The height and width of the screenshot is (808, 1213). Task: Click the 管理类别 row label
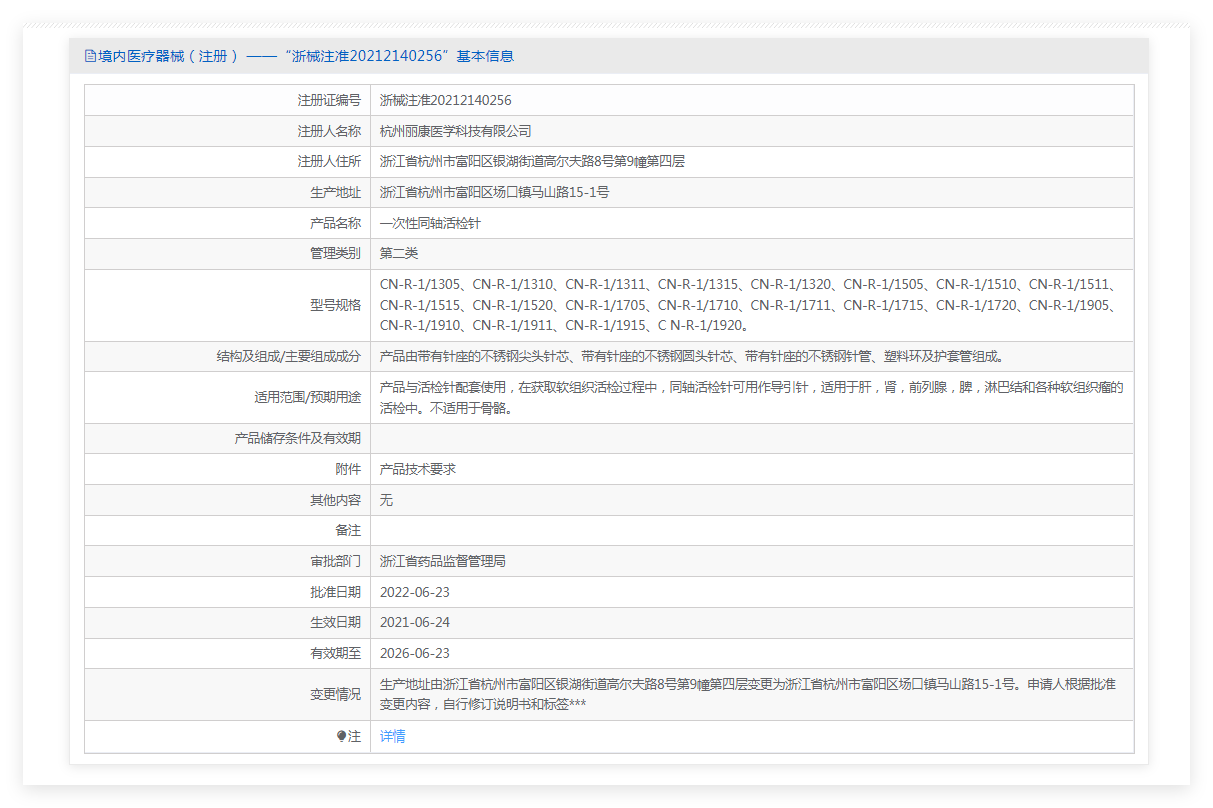pyautogui.click(x=335, y=254)
